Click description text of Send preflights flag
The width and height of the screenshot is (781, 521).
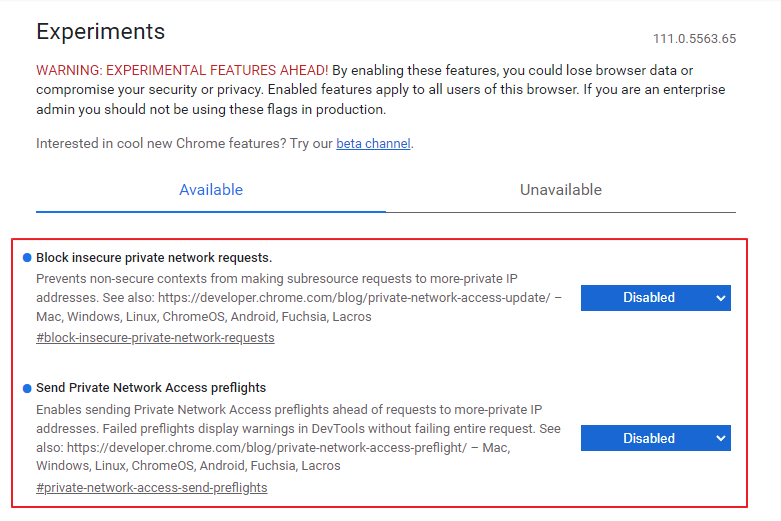[x=299, y=437]
